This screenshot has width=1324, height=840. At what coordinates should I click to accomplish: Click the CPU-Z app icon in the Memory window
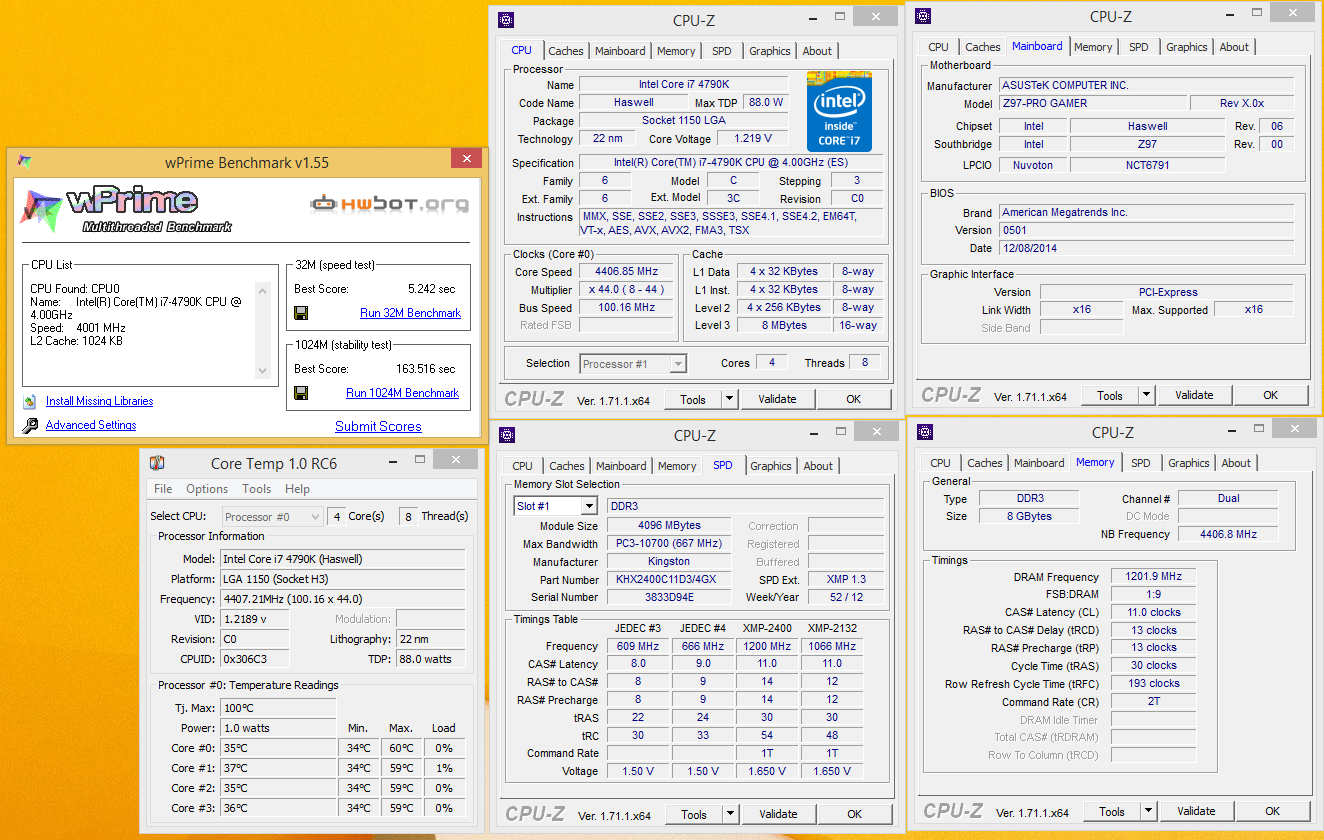click(x=924, y=432)
